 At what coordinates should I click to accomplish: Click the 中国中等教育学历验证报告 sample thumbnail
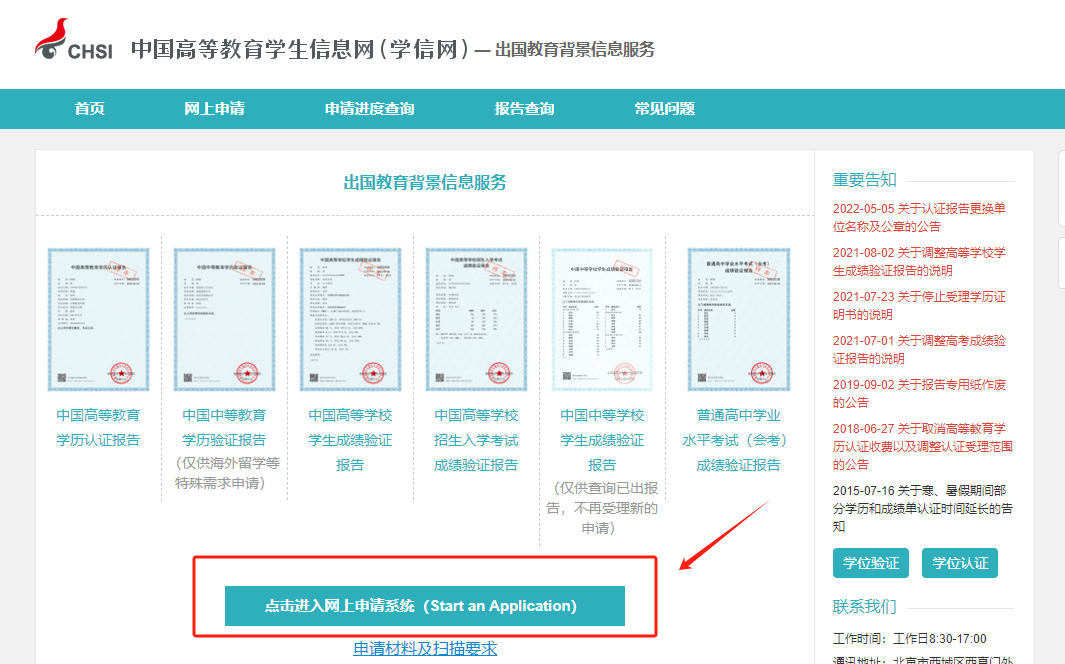tap(224, 320)
